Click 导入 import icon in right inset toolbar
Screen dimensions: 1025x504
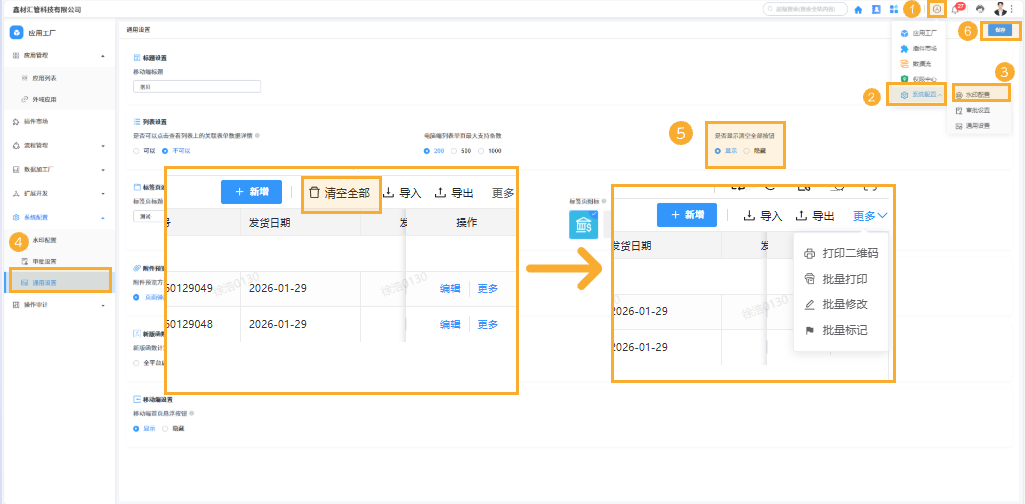click(750, 216)
